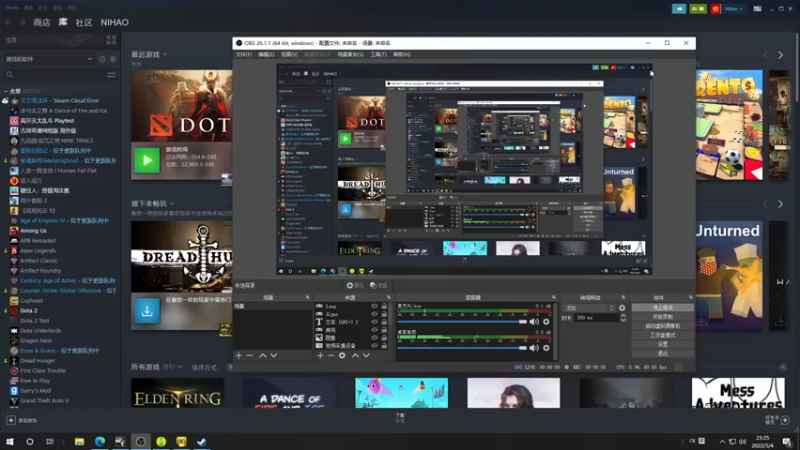Go forward with Steam navigation arrow

click(22, 22)
